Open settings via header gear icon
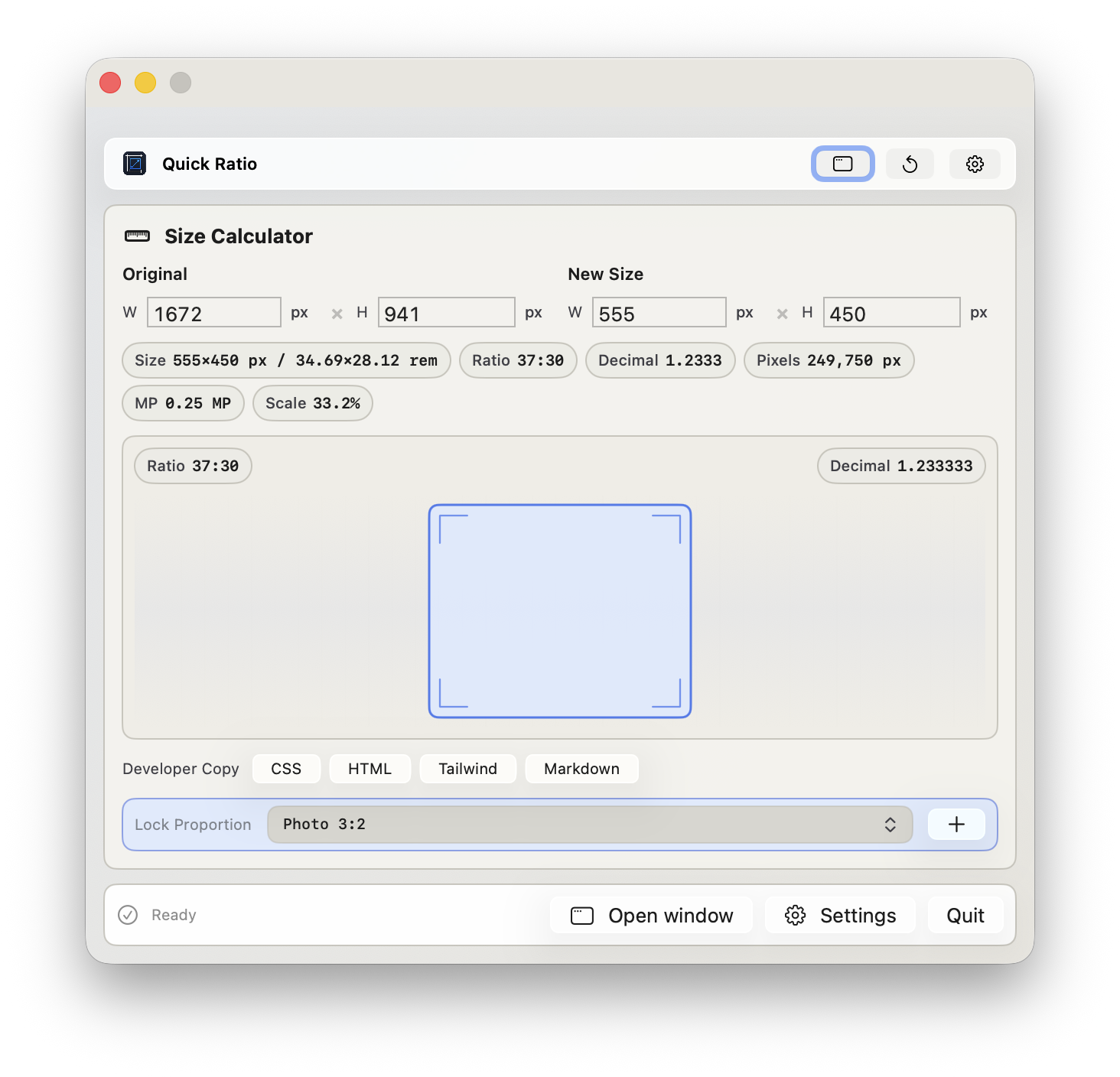1120x1077 pixels. point(975,164)
